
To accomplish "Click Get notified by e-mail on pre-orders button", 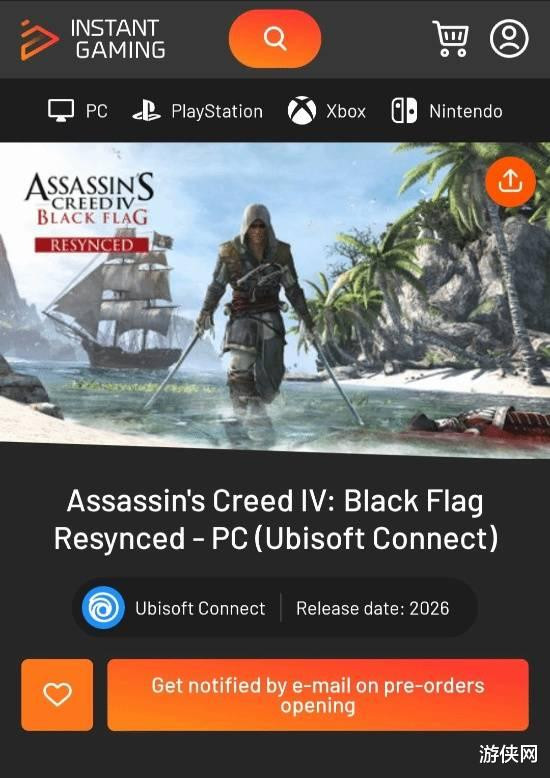I will (318, 695).
